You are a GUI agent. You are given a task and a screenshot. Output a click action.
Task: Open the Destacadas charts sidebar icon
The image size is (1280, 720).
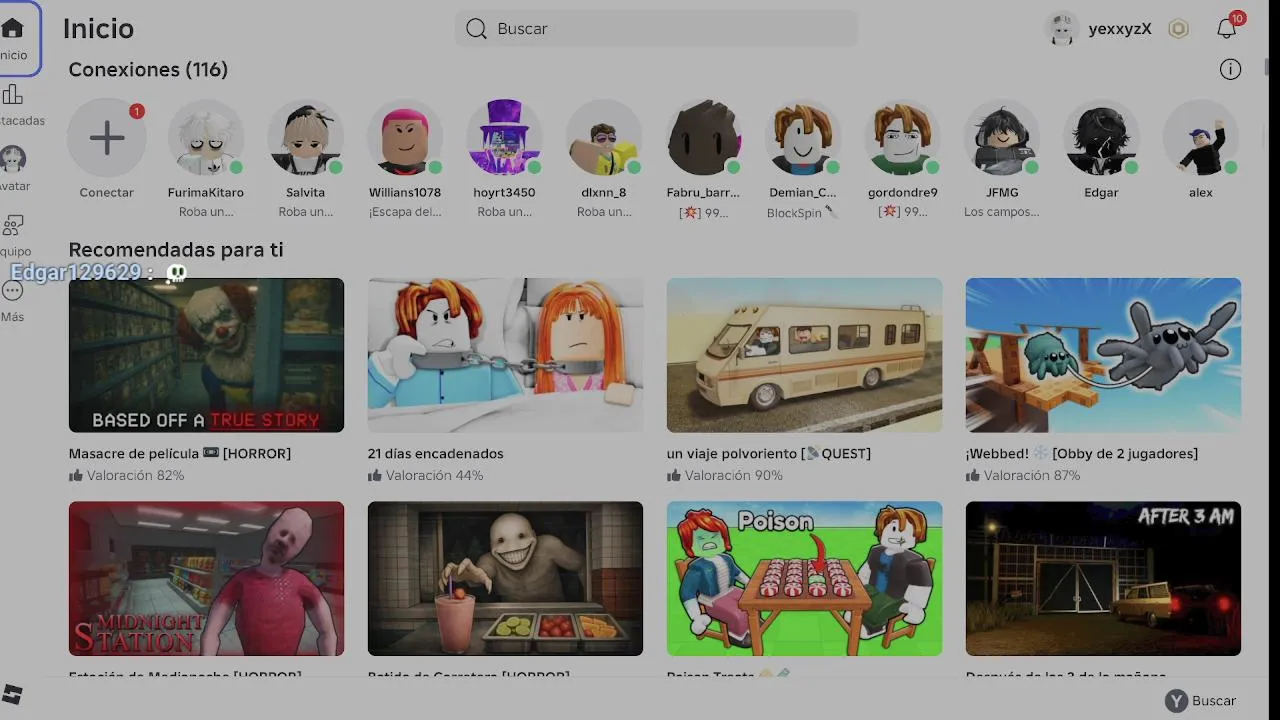pos(13,95)
